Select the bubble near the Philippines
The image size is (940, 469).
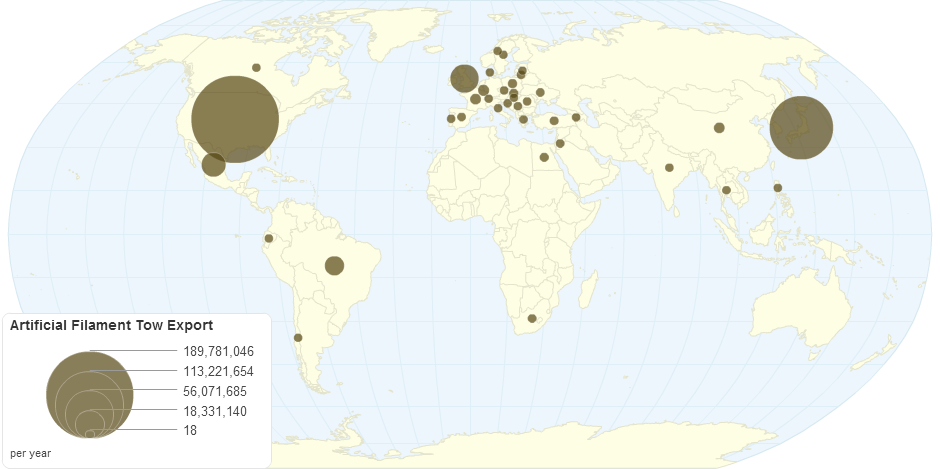tap(777, 188)
